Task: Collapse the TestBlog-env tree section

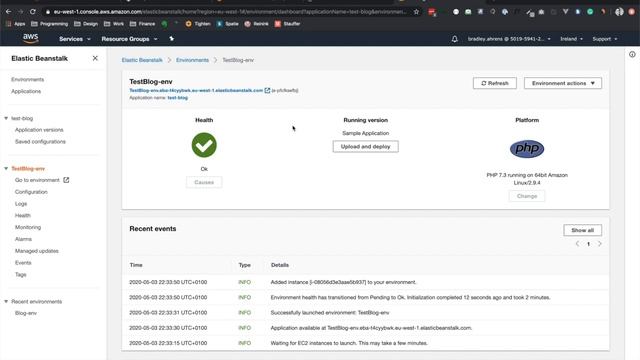Action: tap(6, 169)
